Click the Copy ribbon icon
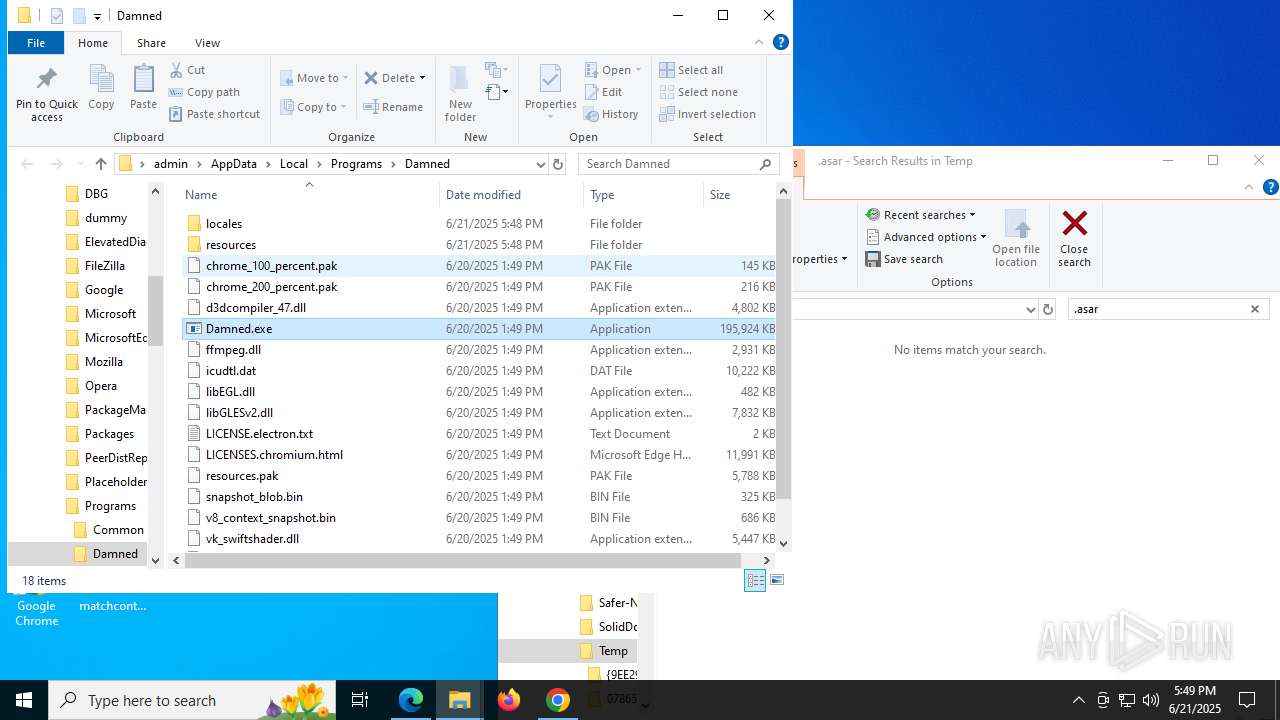1280x720 pixels. point(101,87)
